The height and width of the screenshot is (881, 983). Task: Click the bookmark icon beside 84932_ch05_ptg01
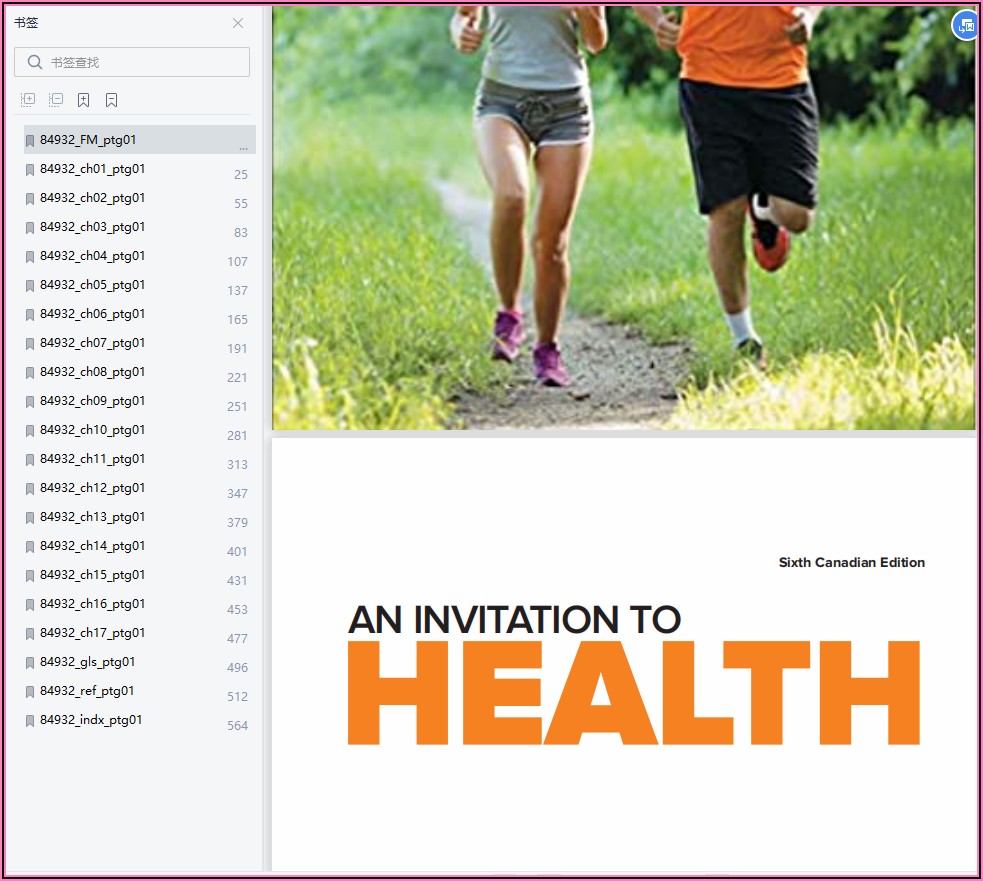pyautogui.click(x=29, y=286)
